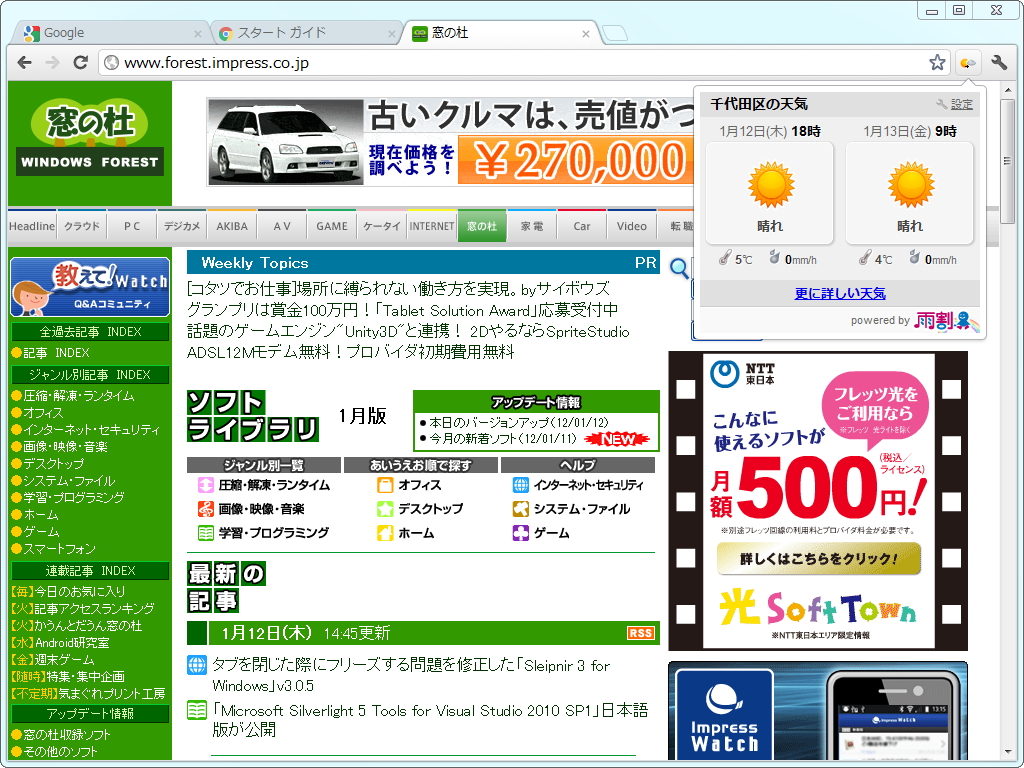Viewport: 1024px width, 768px height.
Task: Click inside the address bar
Action: (x=400, y=61)
